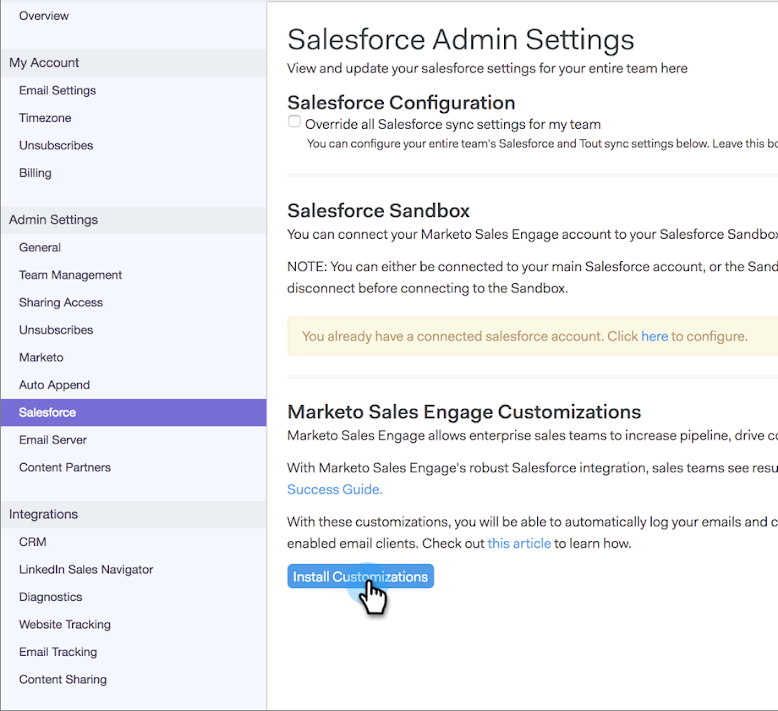The height and width of the screenshot is (711, 778).
Task: Open Website Tracking integration settings
Action: click(65, 625)
